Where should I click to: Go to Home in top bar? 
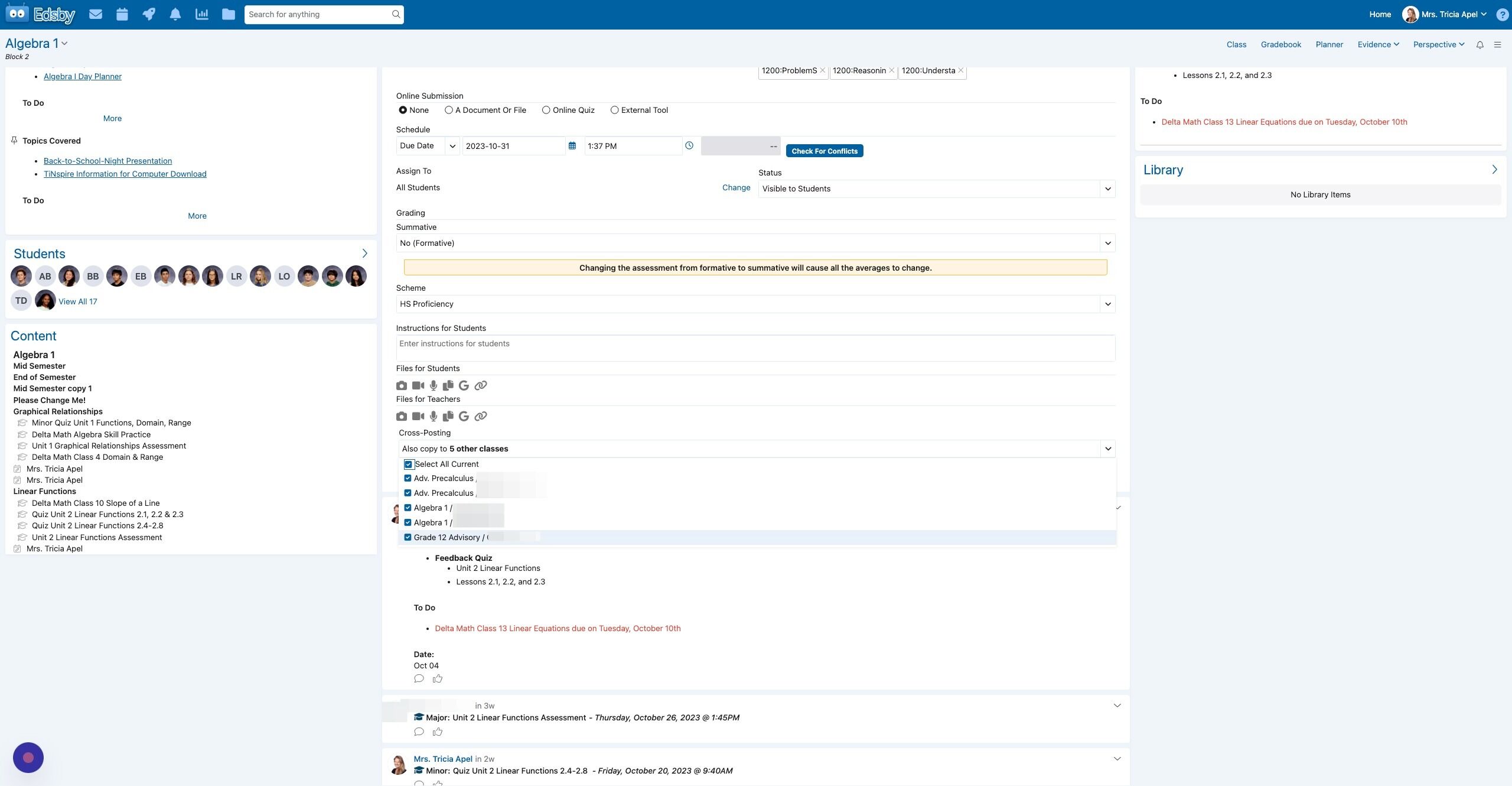coord(1380,15)
